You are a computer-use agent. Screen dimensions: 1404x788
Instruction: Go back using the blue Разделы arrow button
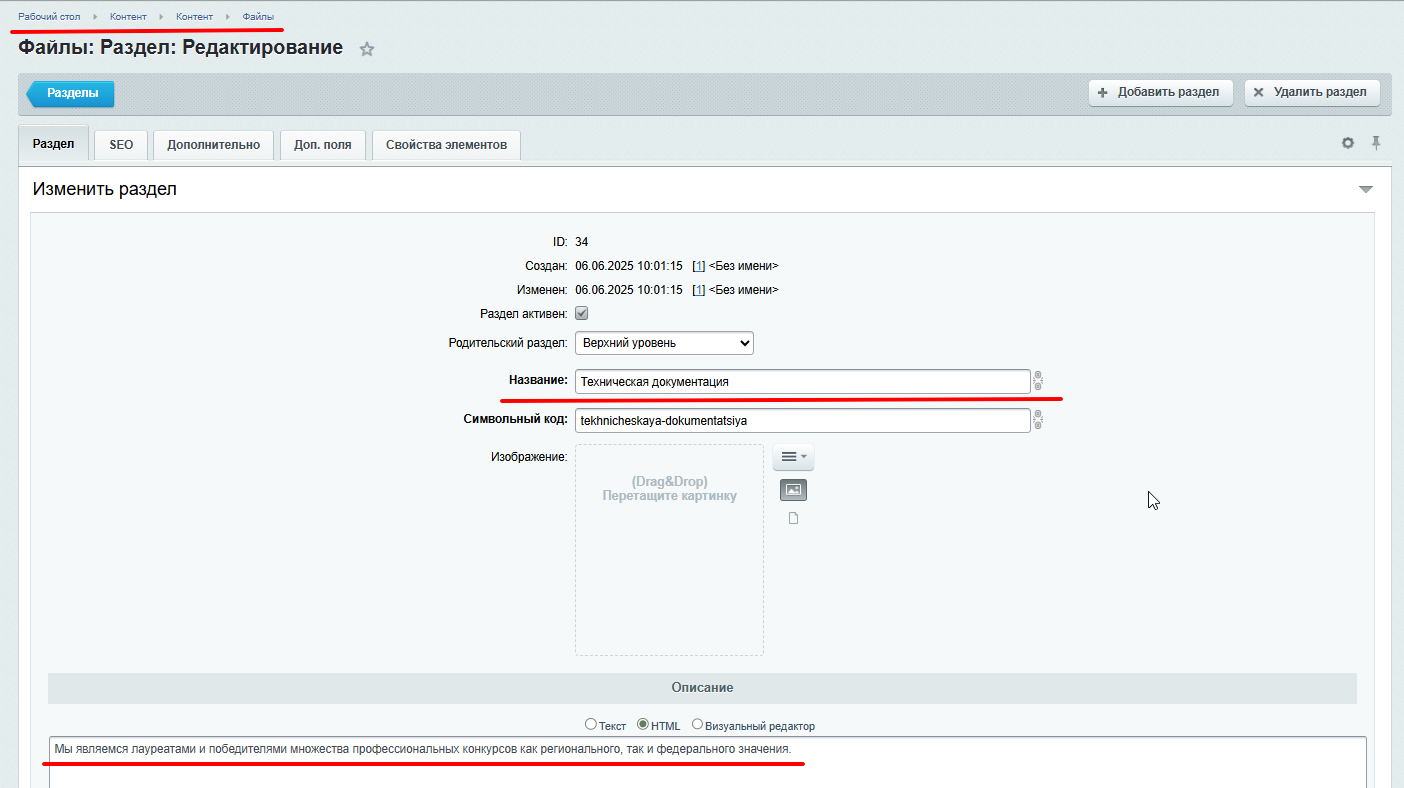click(x=72, y=93)
